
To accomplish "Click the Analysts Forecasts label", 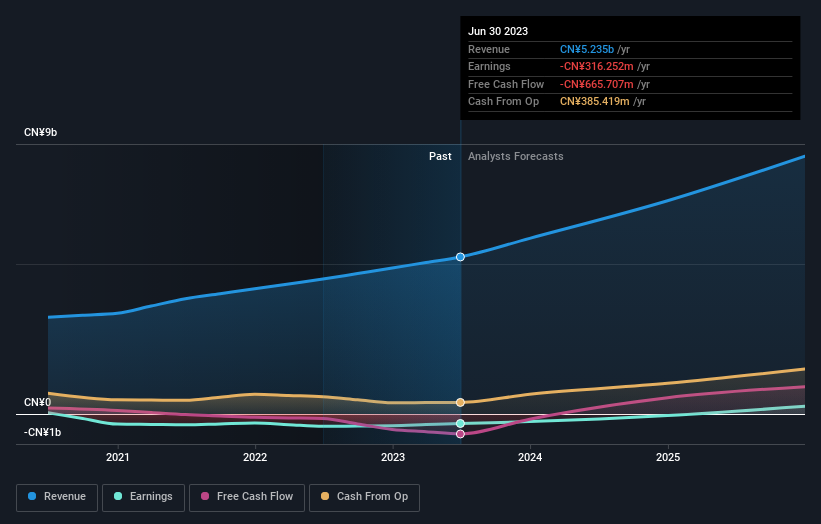I will click(x=516, y=156).
